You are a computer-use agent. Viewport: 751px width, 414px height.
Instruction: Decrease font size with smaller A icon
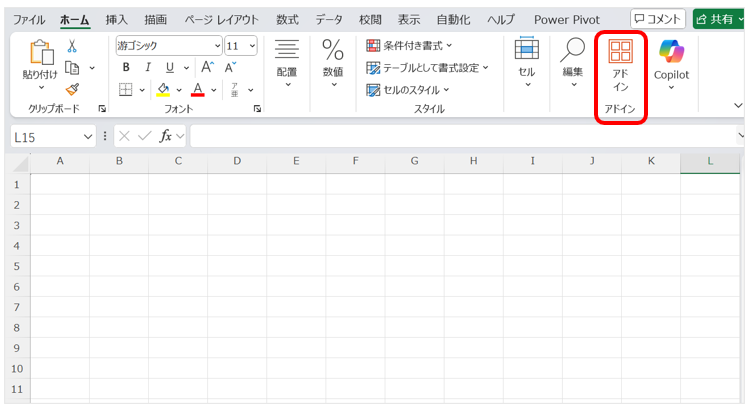pos(230,67)
